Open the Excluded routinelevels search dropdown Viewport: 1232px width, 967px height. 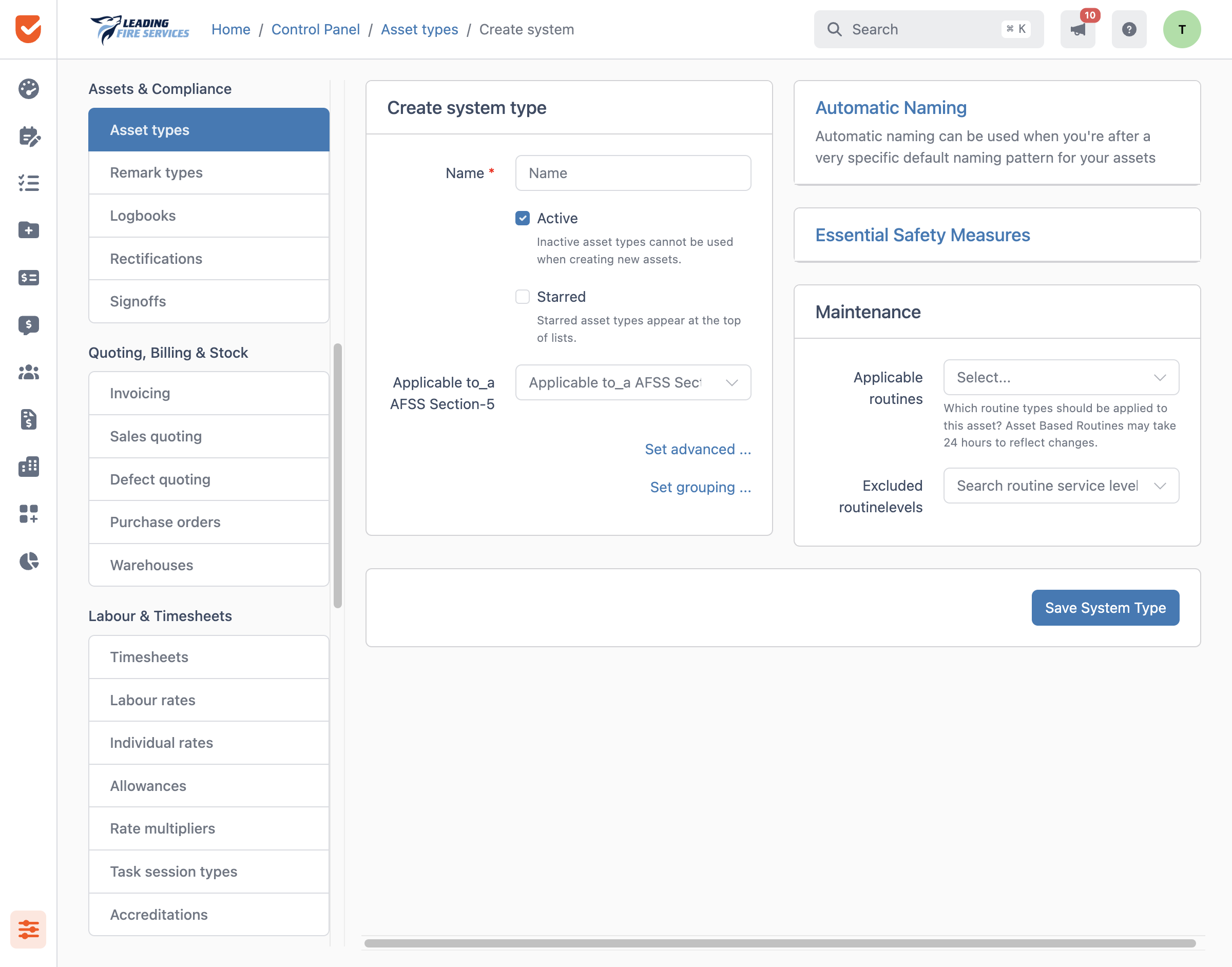(1061, 486)
